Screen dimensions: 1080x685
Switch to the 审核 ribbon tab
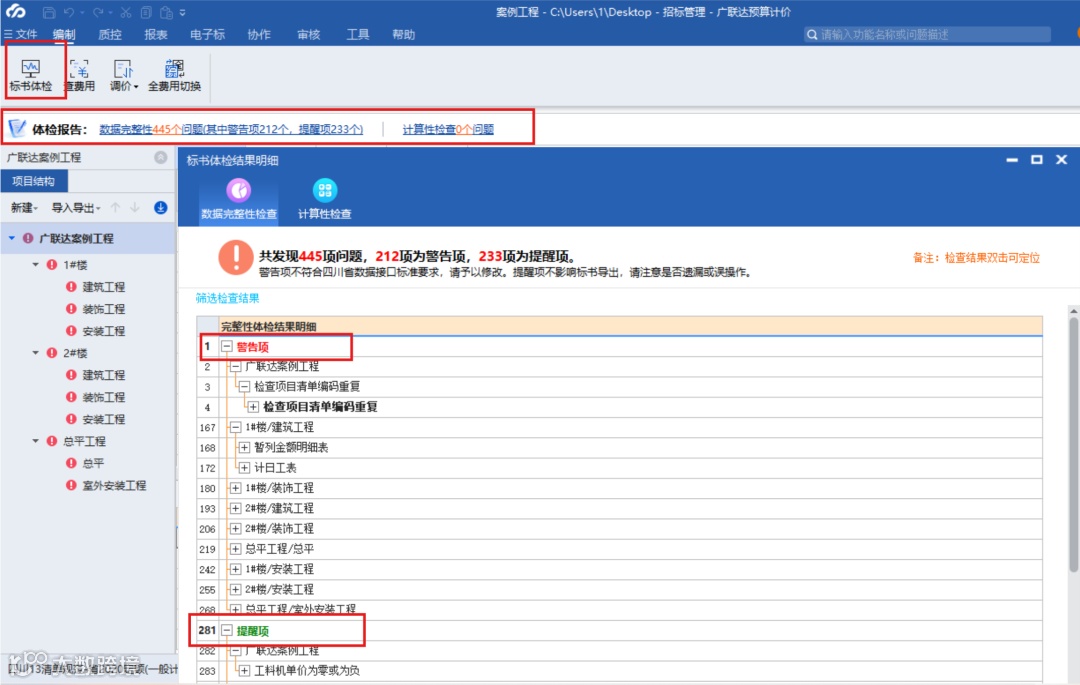(x=309, y=34)
